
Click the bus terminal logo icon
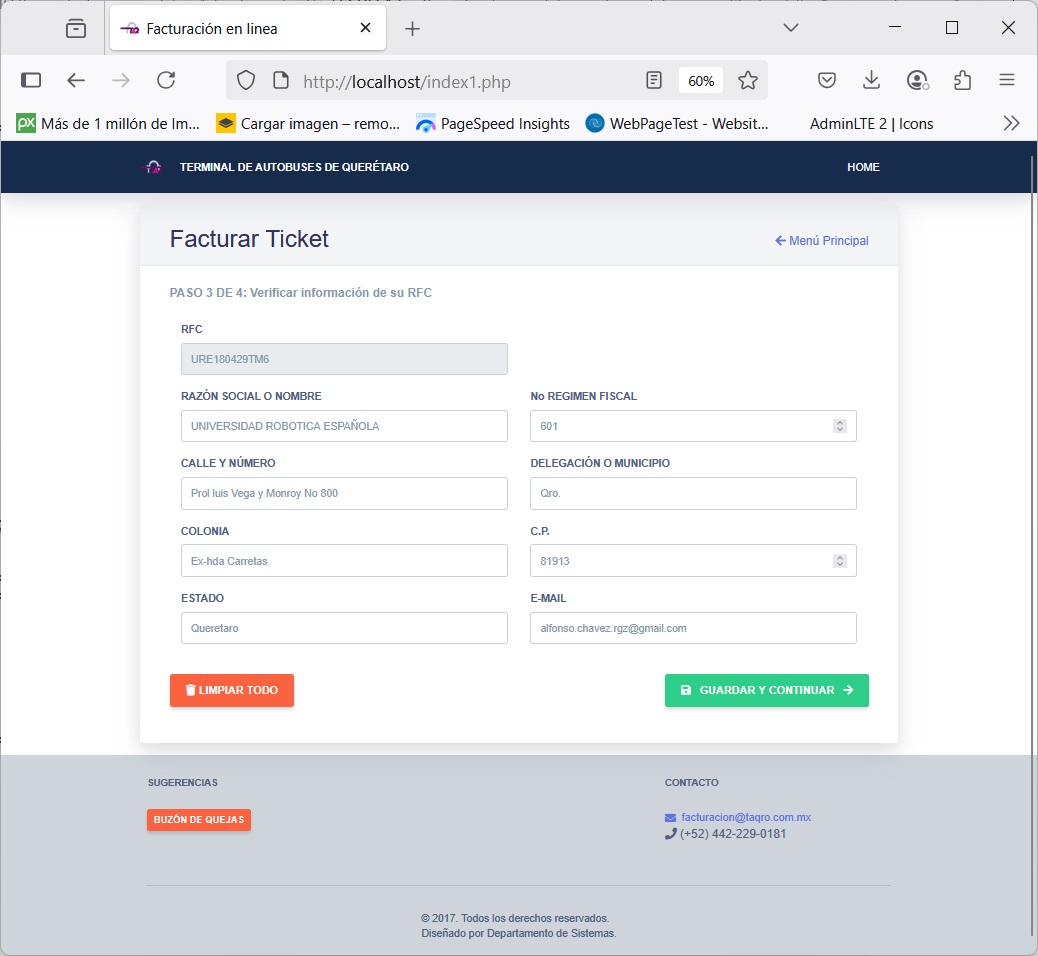click(x=153, y=167)
